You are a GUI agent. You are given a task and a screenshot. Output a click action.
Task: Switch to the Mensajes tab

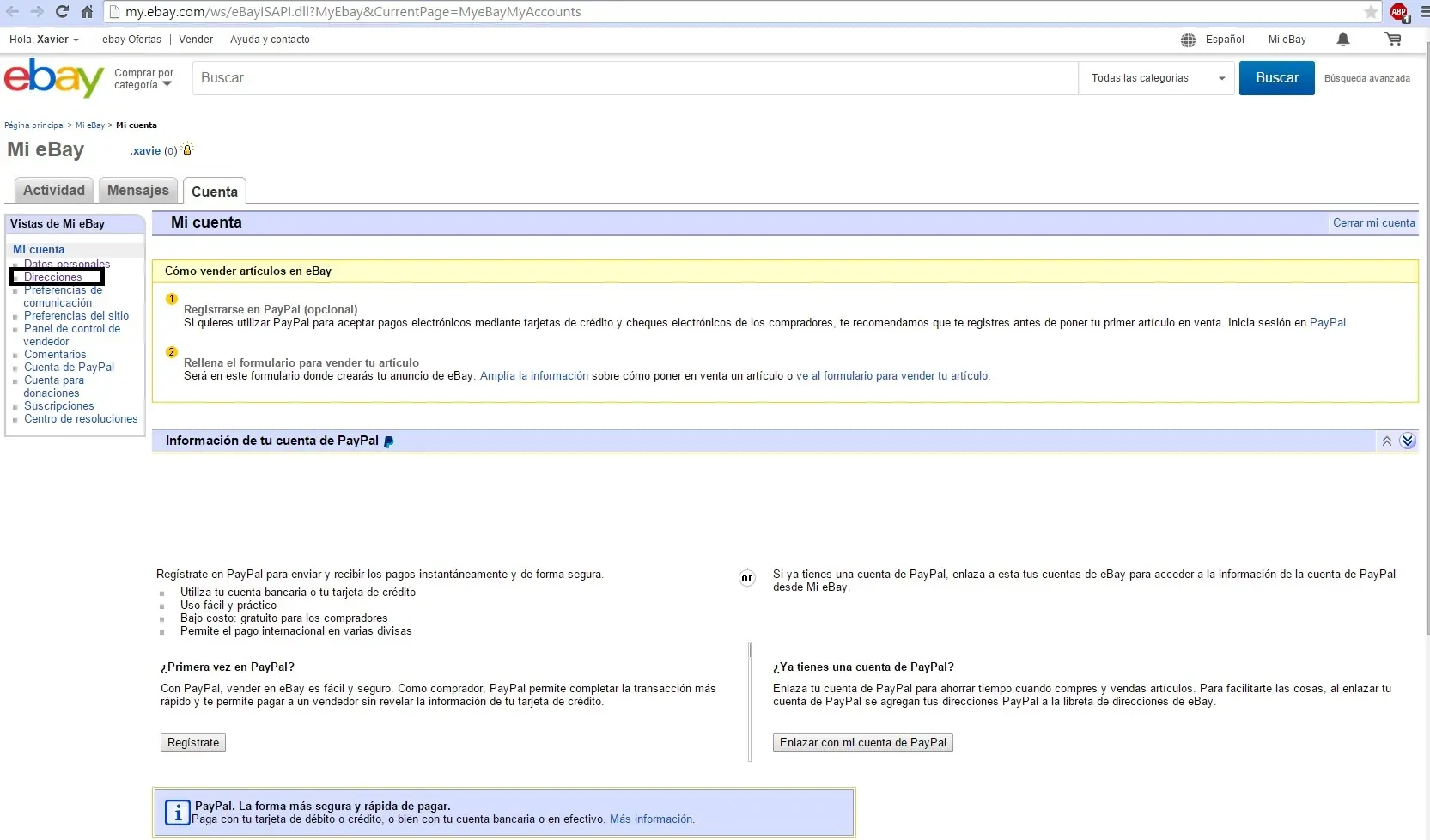point(138,190)
